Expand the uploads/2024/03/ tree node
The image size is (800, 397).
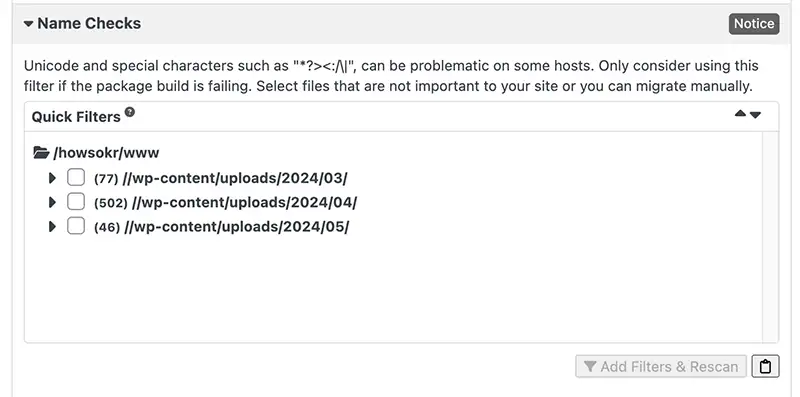pyautogui.click(x=52, y=178)
